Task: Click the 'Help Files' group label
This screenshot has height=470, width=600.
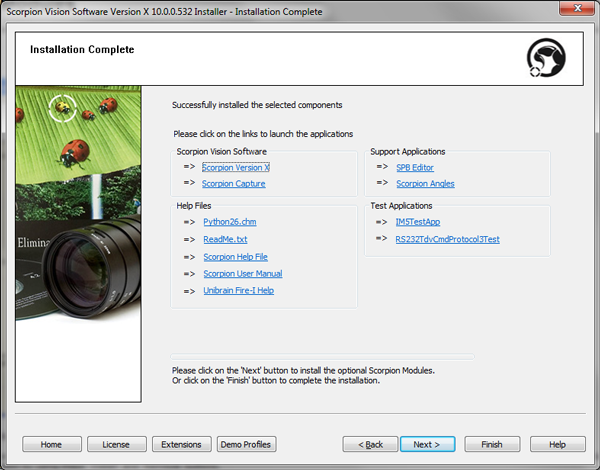Action: click(194, 206)
